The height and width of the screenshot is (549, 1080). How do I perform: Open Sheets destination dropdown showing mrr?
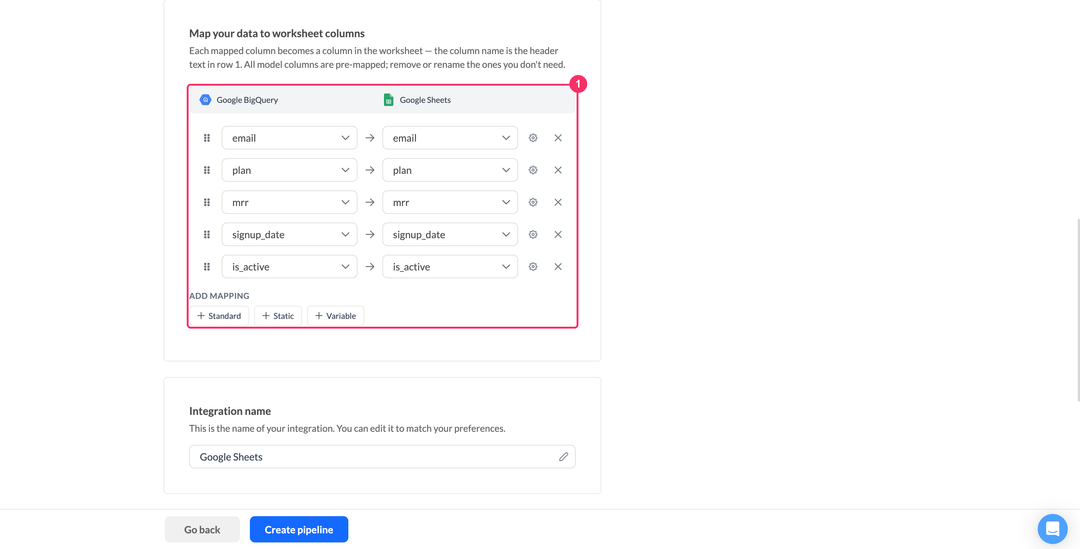[450, 203]
